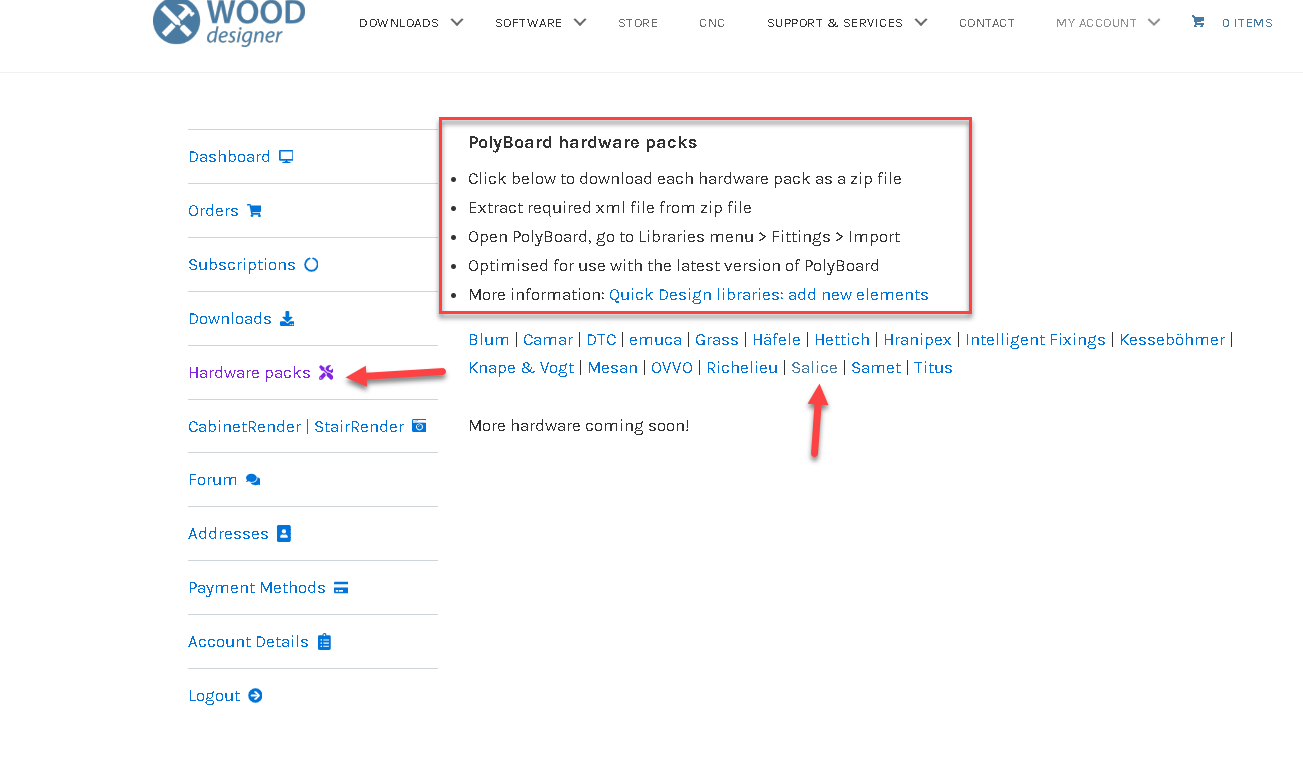Viewport: 1303px width, 767px height.
Task: Download the Hettich hardware pack
Action: pyautogui.click(x=842, y=340)
